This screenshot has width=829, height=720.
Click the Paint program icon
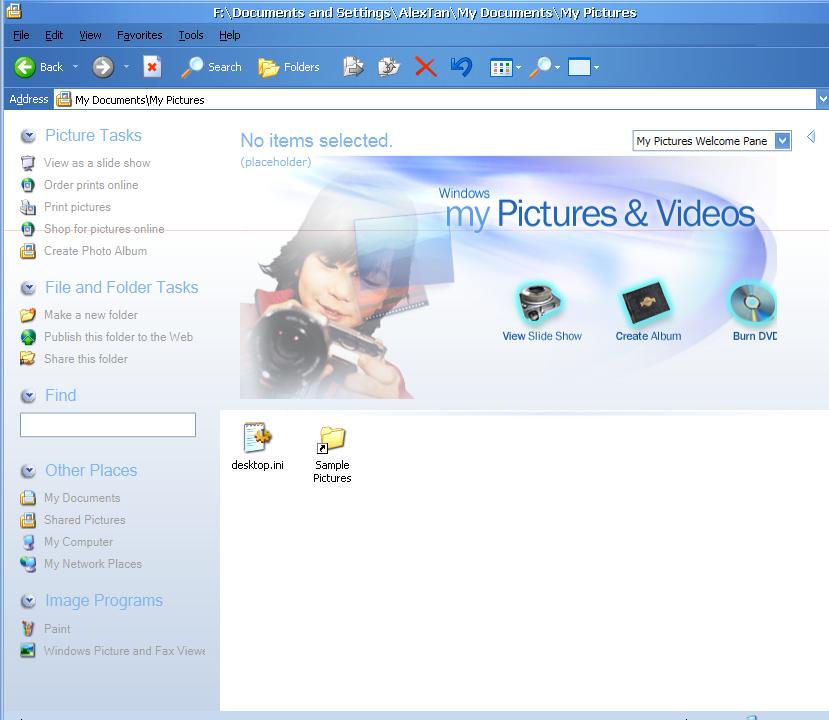click(28, 629)
